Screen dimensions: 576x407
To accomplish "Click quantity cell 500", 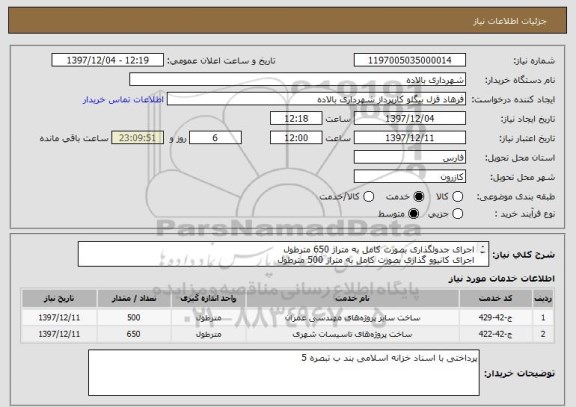I will [x=134, y=317].
